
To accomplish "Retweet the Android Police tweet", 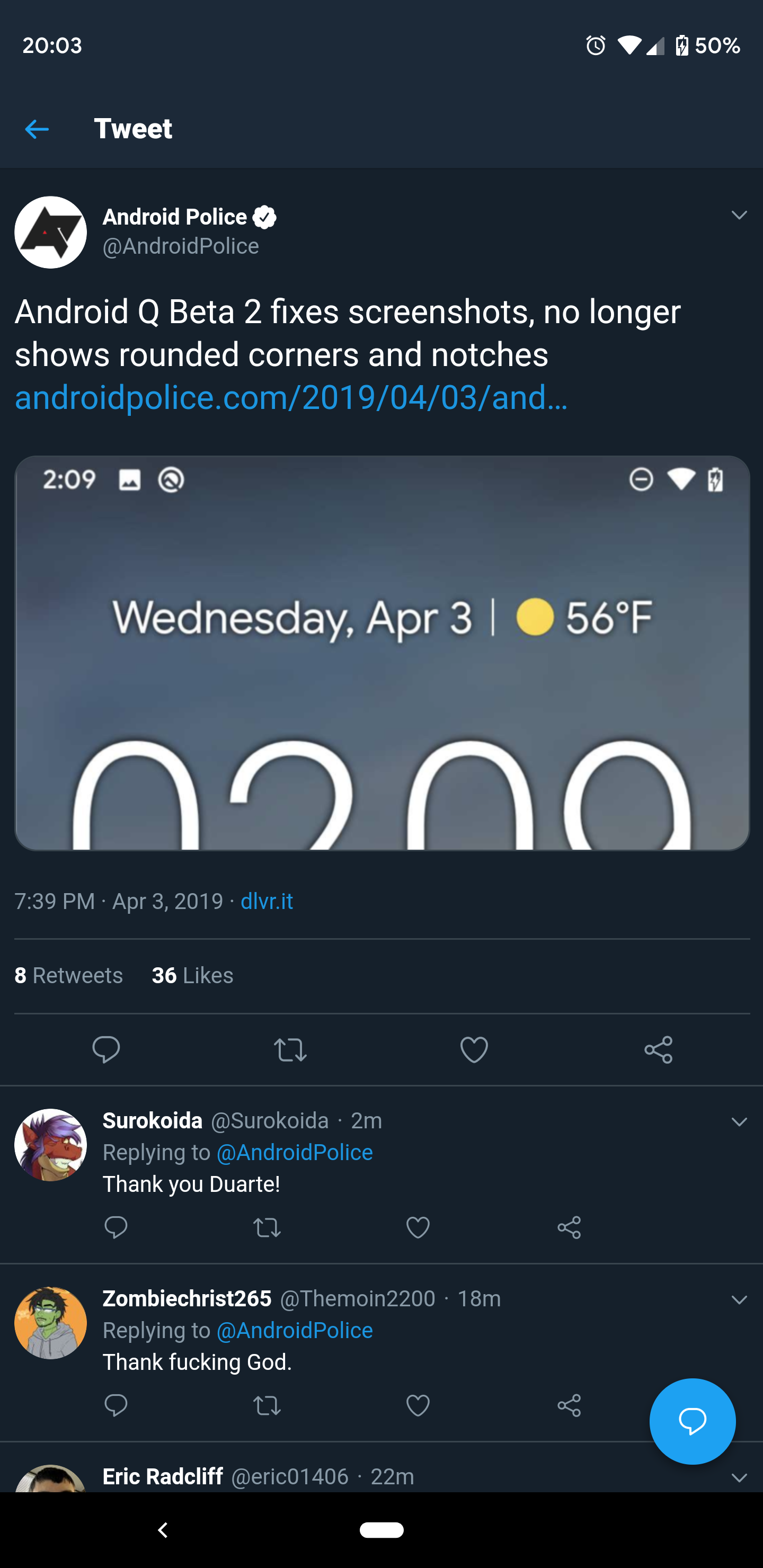I will pyautogui.click(x=290, y=1049).
